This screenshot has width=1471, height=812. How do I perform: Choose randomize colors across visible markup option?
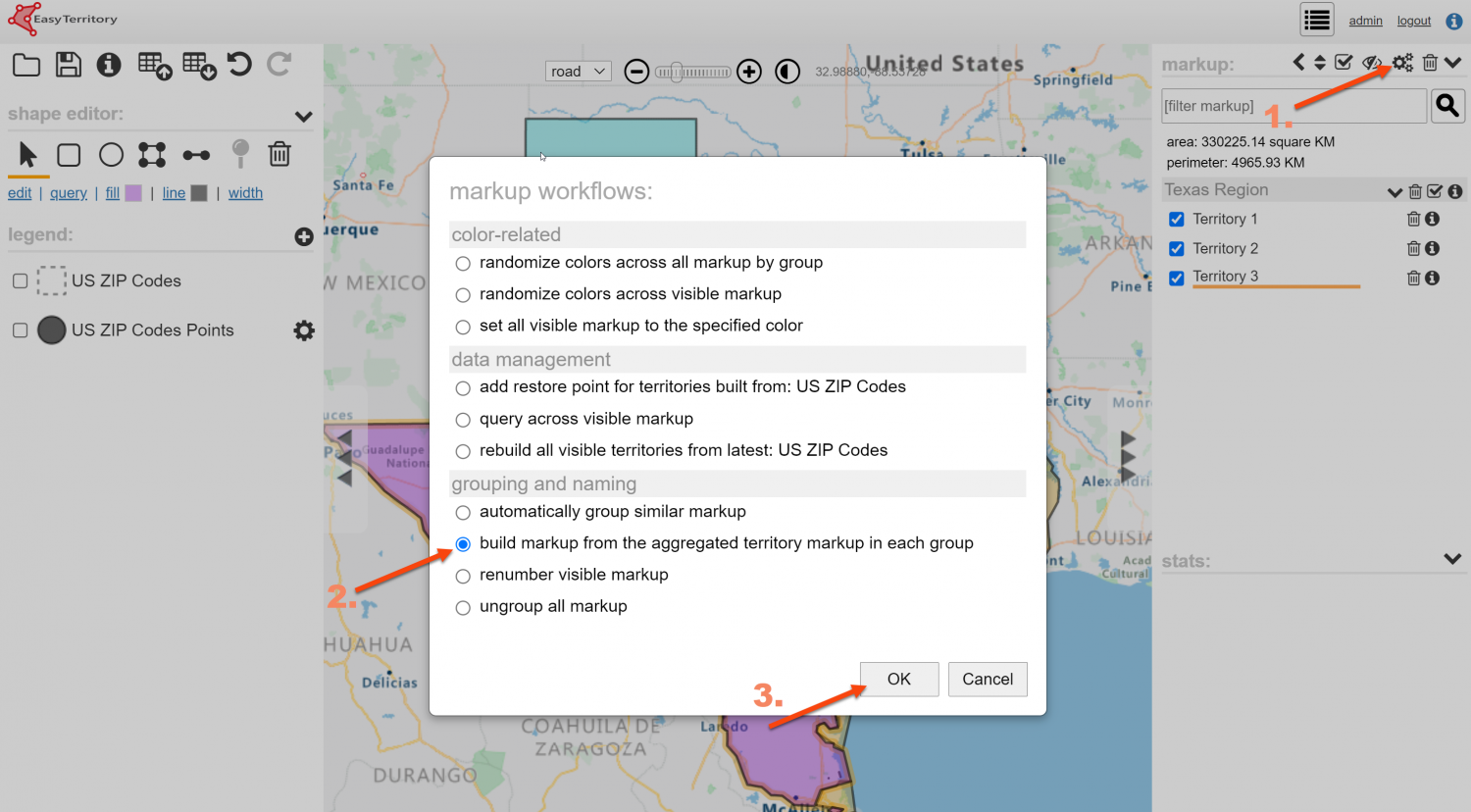462,293
